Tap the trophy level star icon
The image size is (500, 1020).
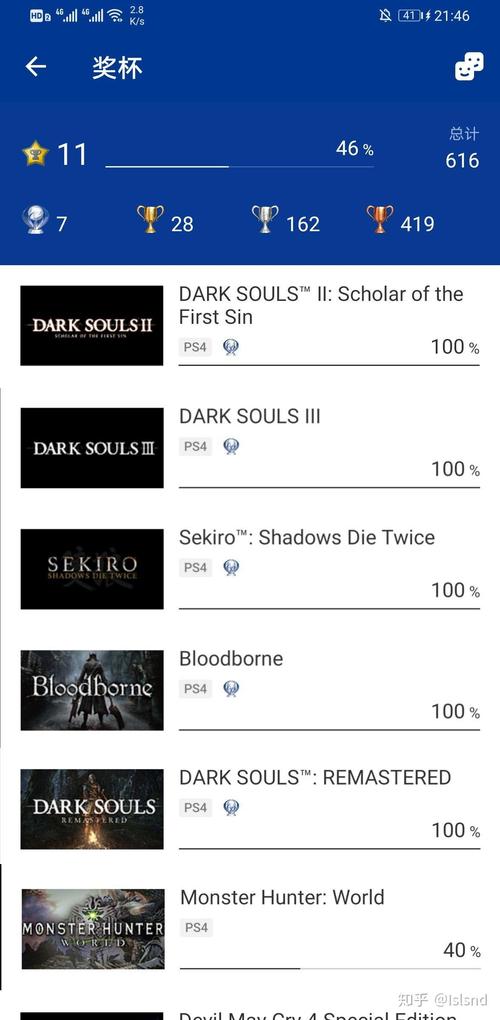point(35,154)
